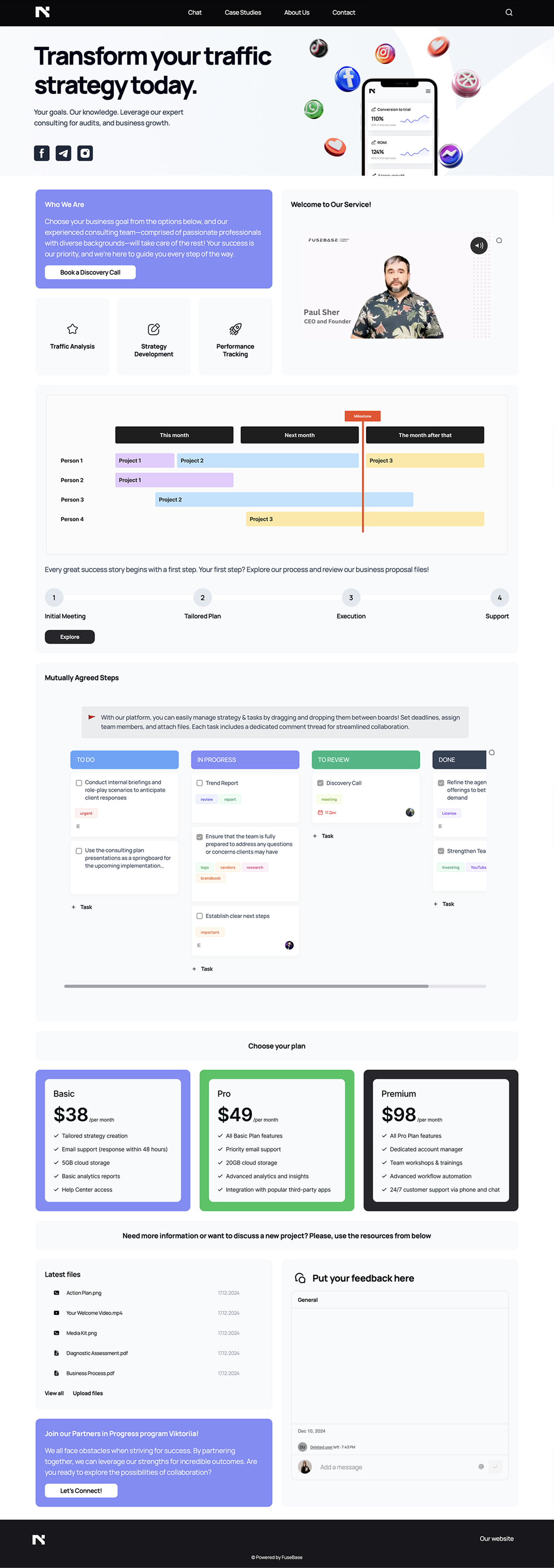Add a task under TO DO column

click(82, 907)
